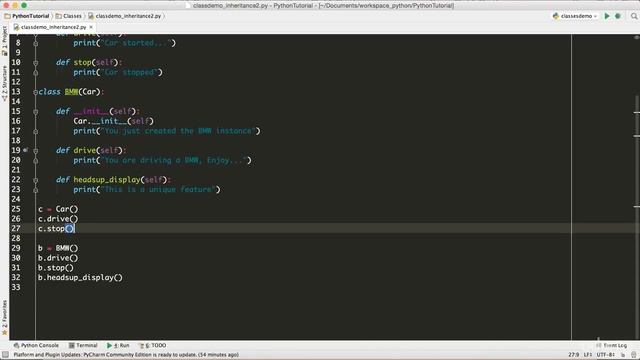Close the classdemo_inheritance2.py editor tab
This screenshot has height=360, width=640.
point(91,27)
